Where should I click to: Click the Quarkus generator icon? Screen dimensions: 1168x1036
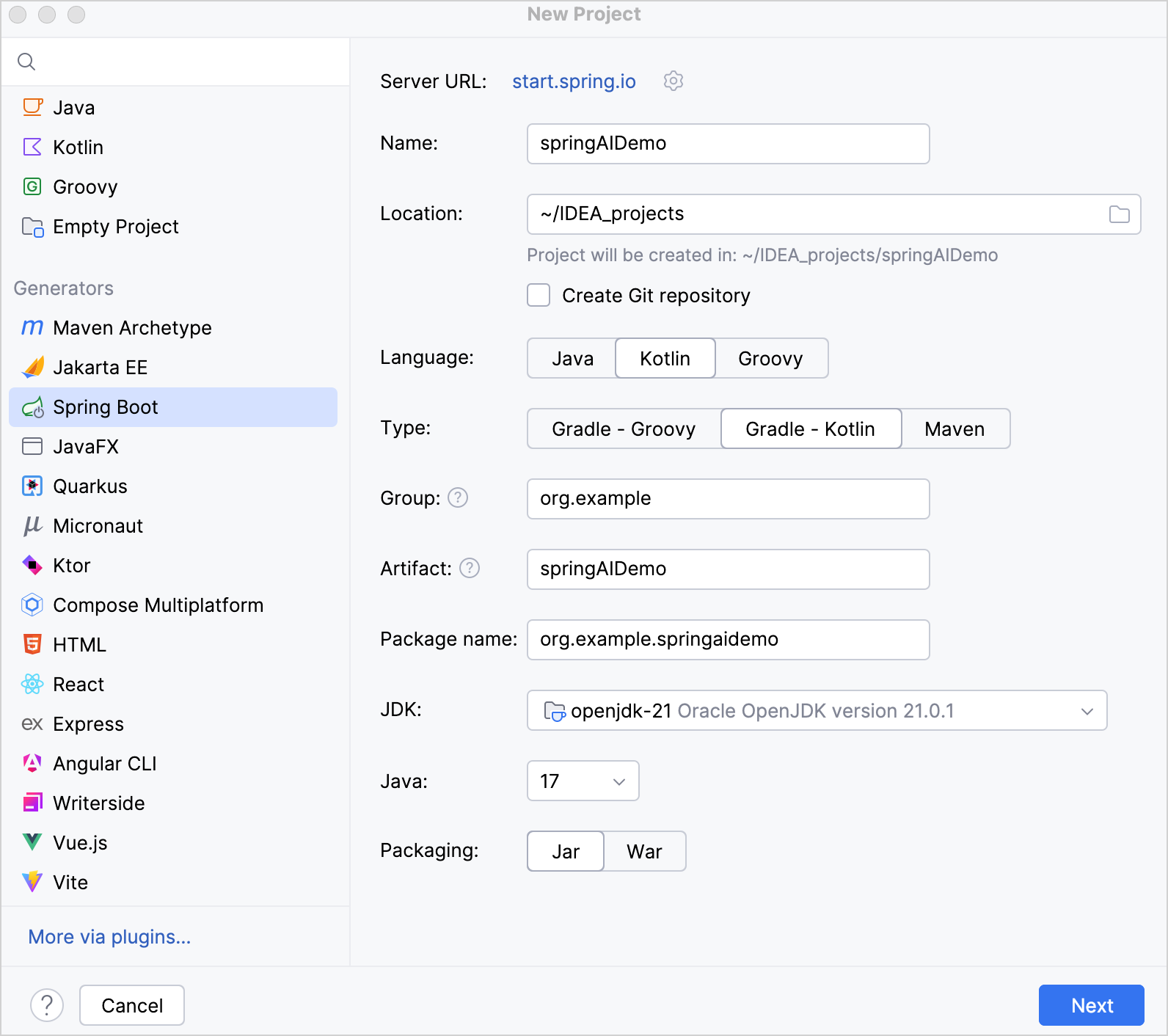tap(32, 486)
